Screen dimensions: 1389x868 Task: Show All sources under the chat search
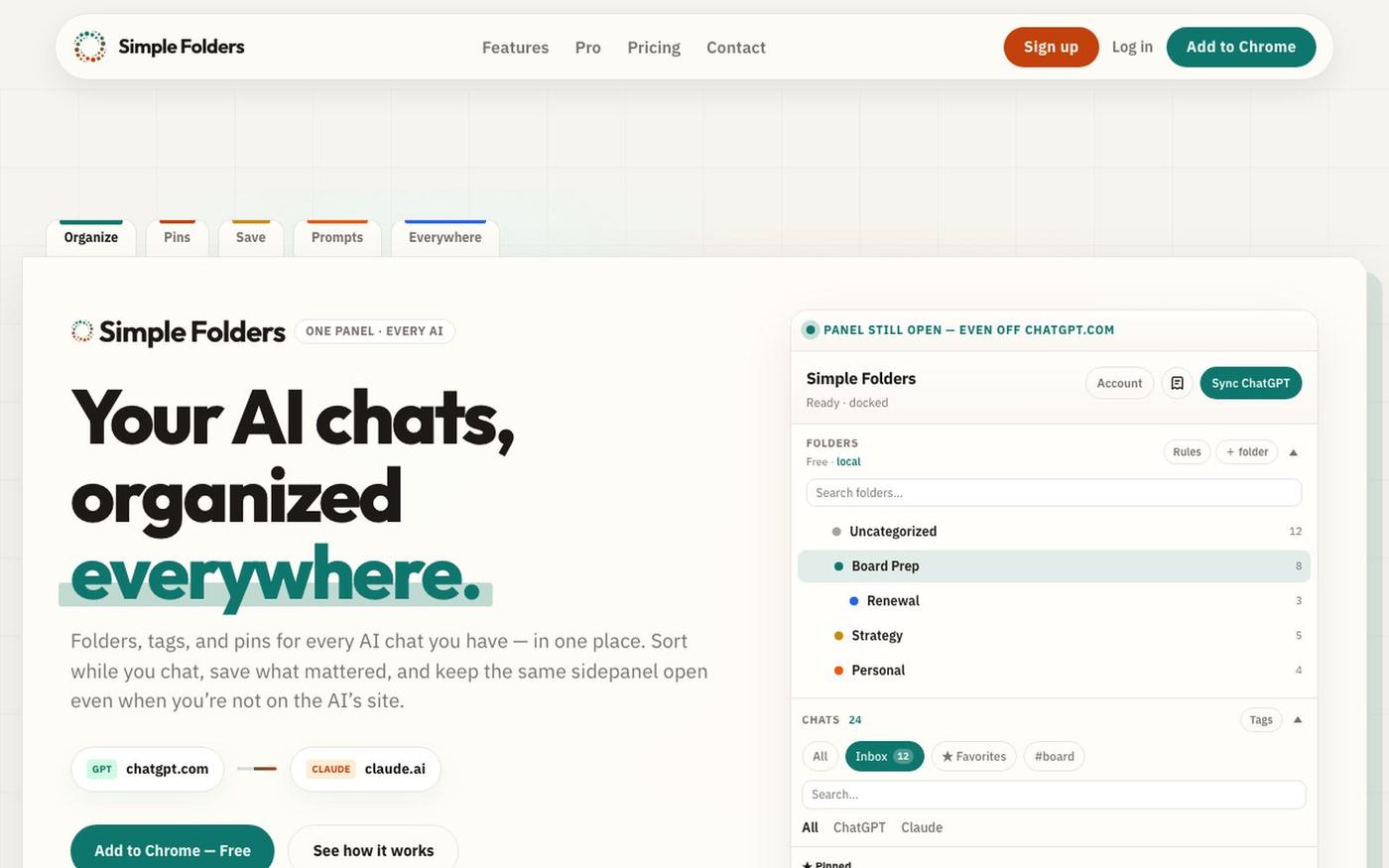(x=811, y=827)
